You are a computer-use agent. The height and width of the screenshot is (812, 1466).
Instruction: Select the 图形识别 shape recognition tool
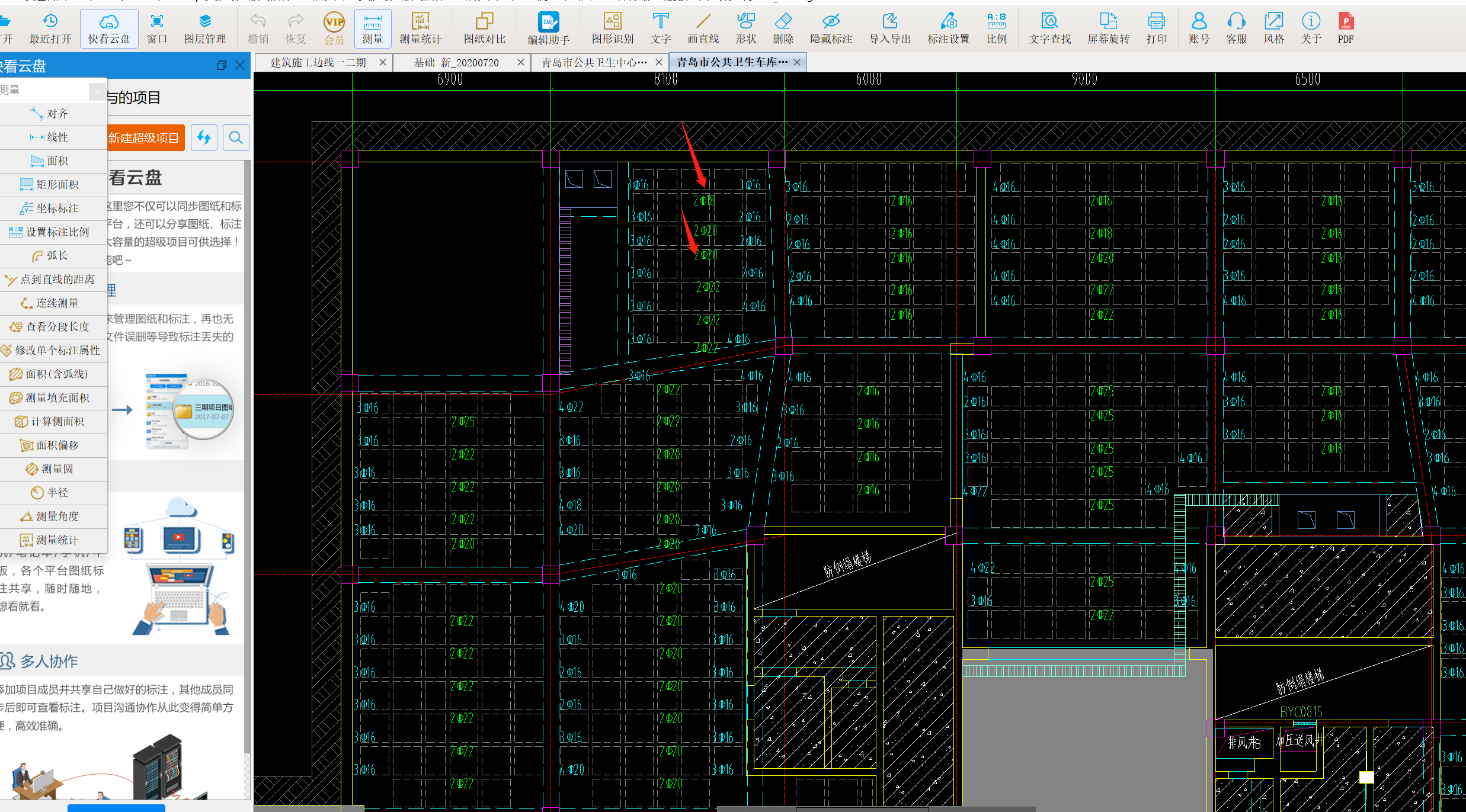coord(612,28)
